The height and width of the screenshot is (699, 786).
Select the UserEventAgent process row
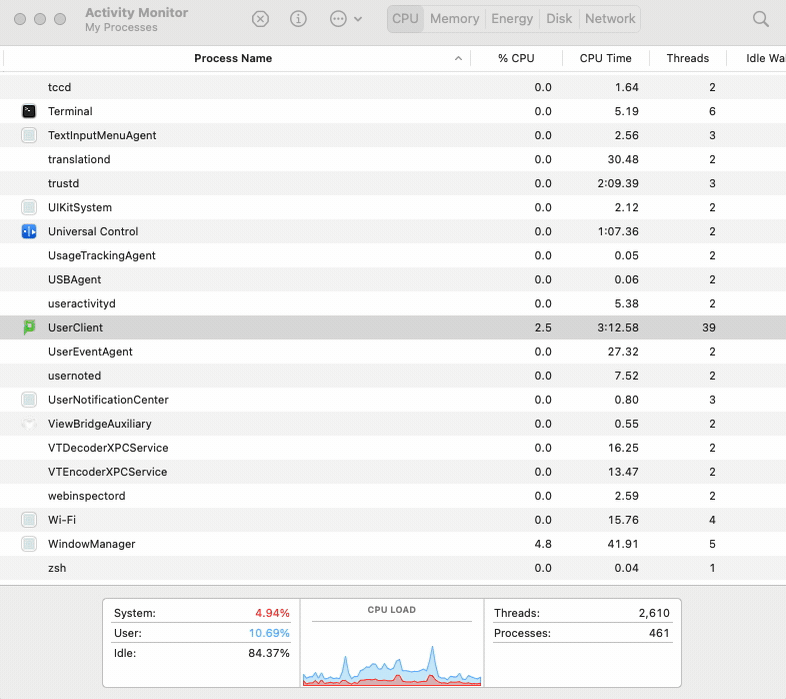pyautogui.click(x=393, y=352)
